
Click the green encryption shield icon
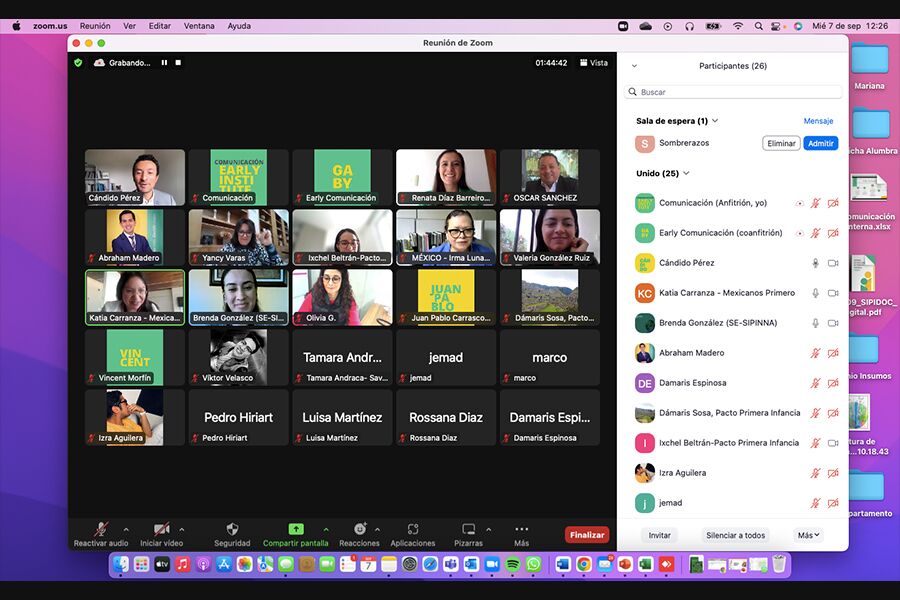[78, 62]
